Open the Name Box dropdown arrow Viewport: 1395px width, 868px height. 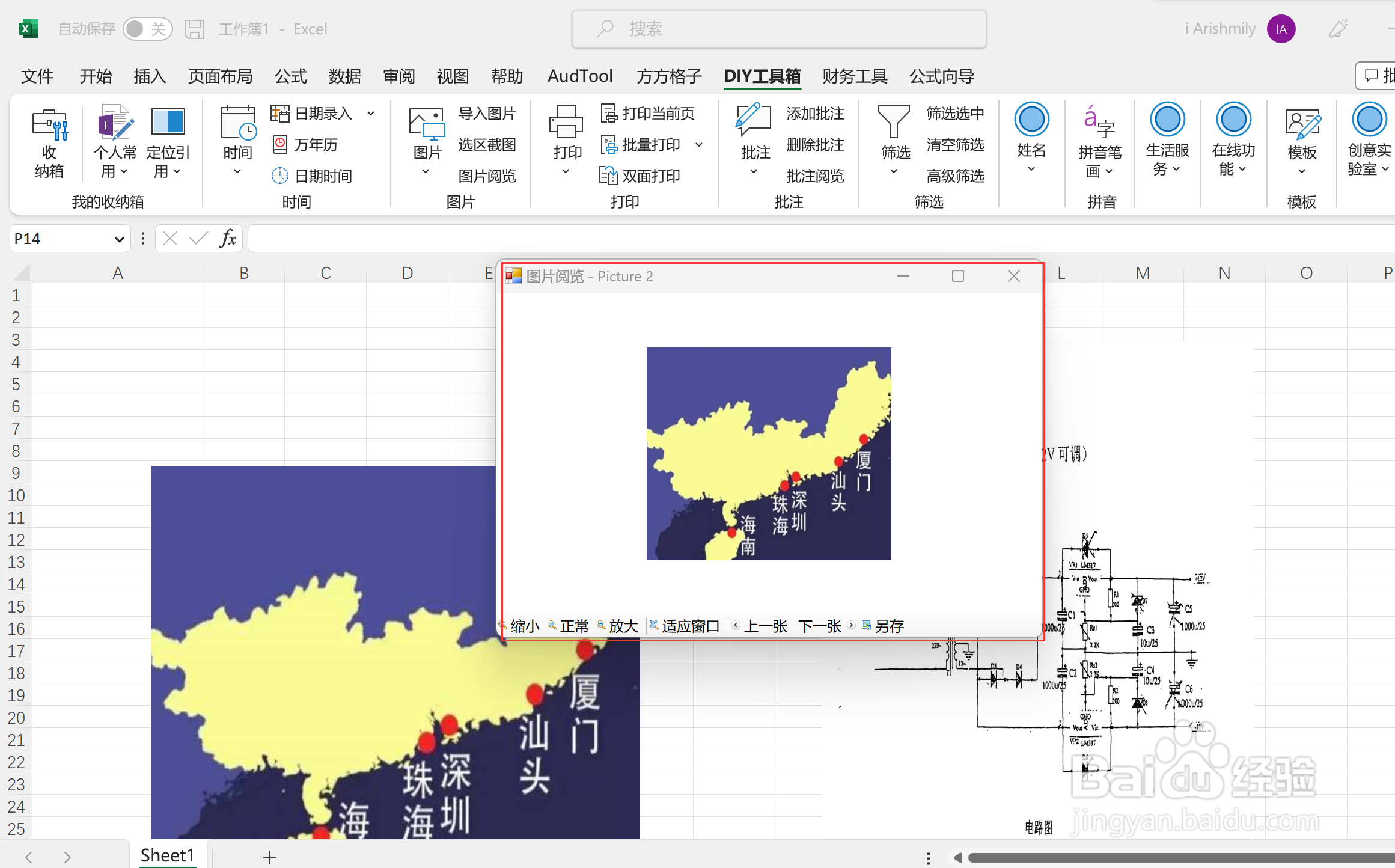(119, 239)
